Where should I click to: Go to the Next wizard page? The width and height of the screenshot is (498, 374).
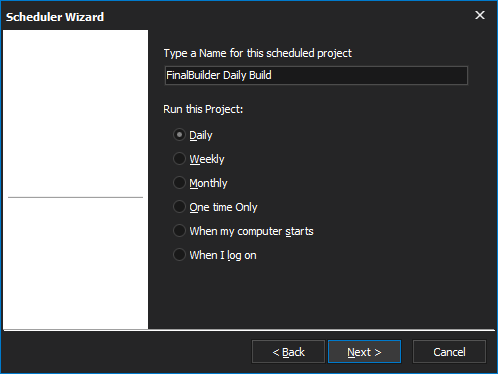364,352
